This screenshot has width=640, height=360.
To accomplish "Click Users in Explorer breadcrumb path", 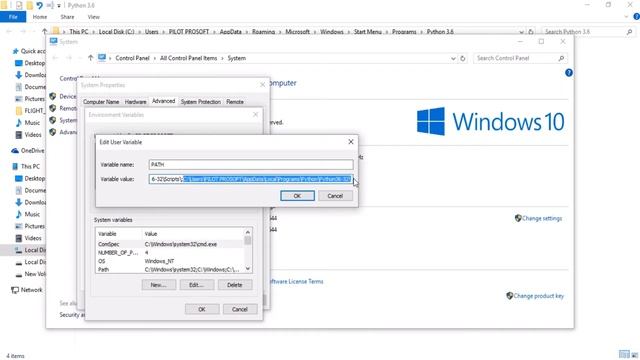I will coord(151,31).
